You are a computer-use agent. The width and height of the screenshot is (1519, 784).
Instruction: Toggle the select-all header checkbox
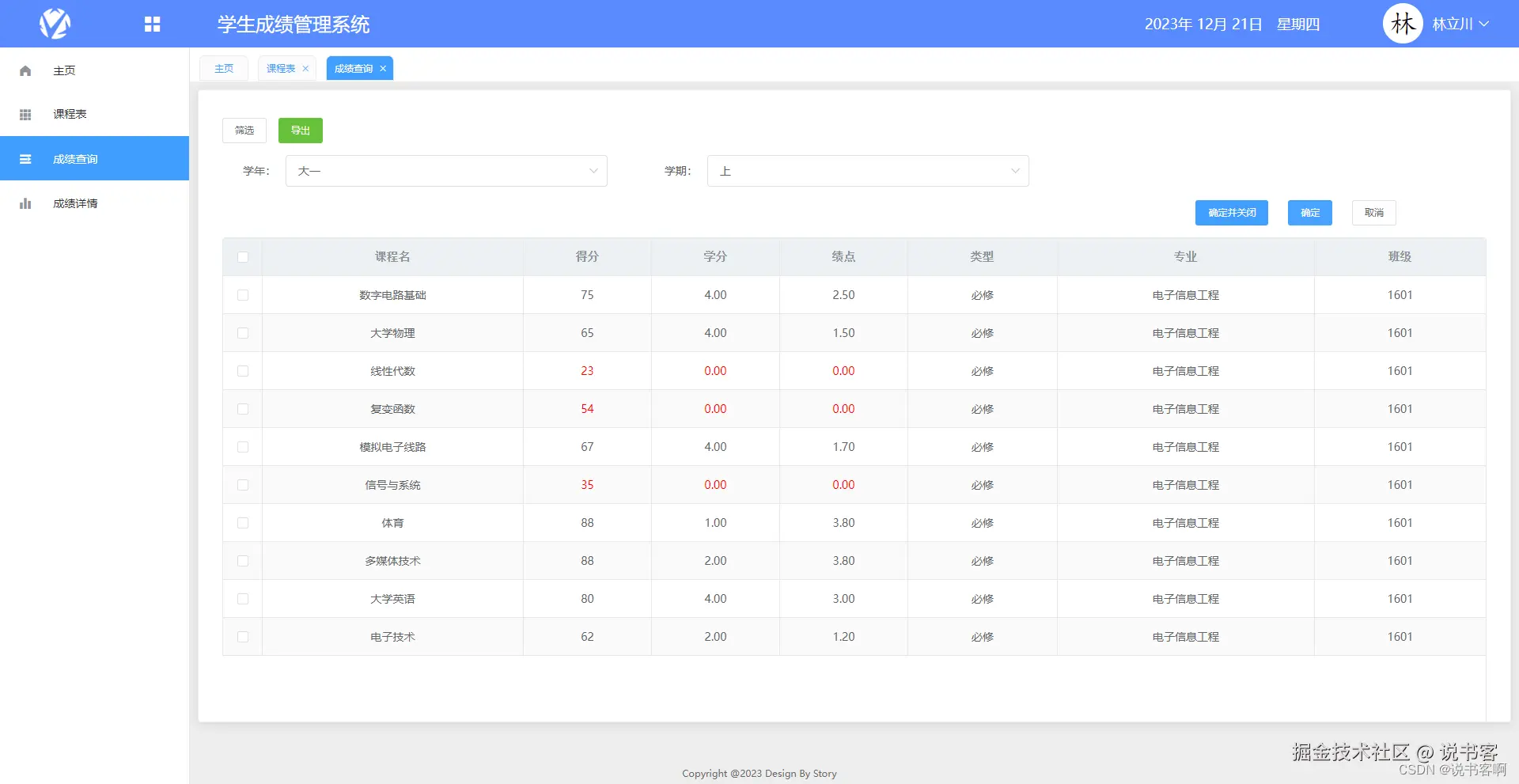[243, 257]
